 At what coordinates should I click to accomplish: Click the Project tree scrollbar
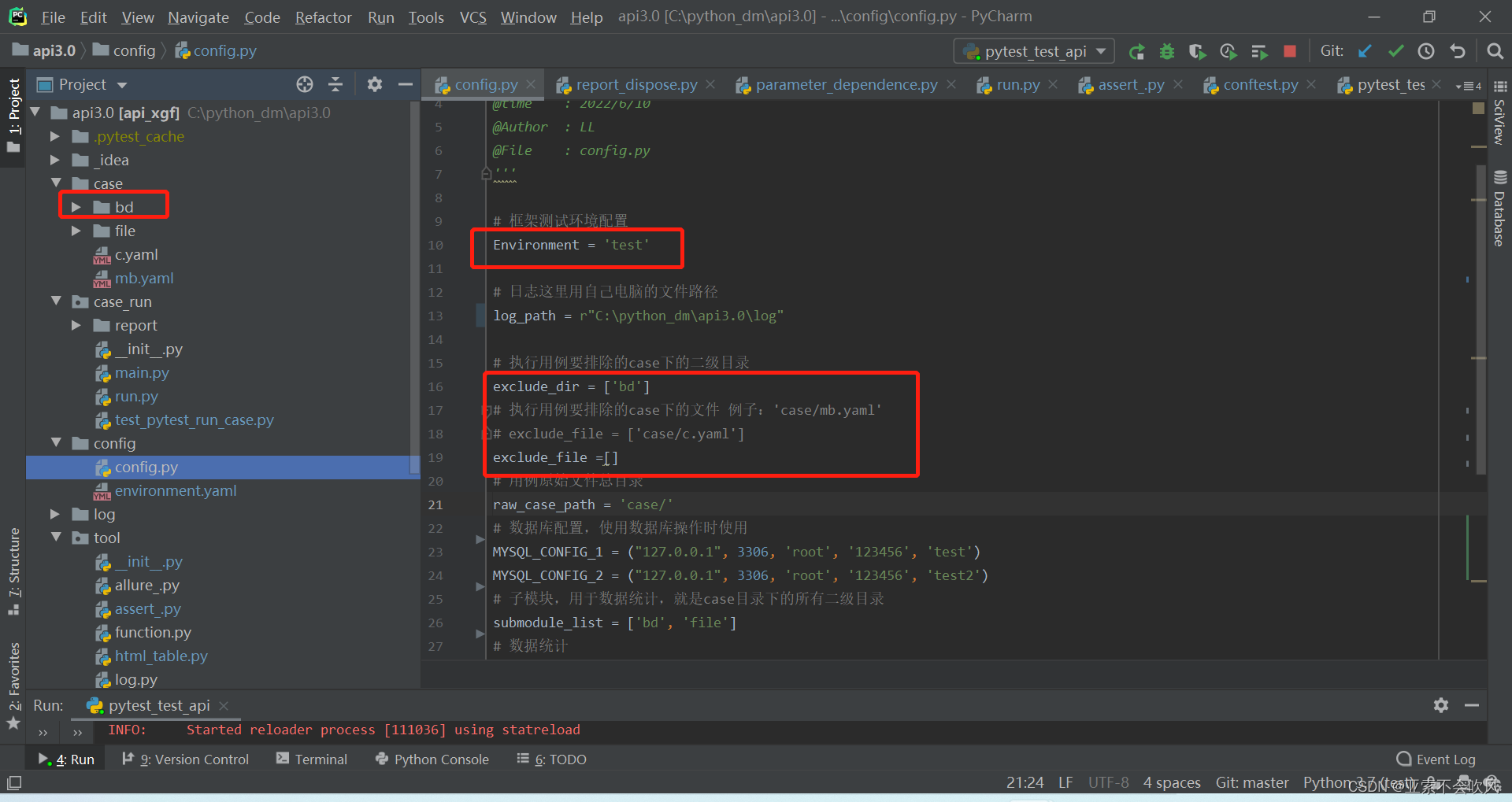click(415, 287)
